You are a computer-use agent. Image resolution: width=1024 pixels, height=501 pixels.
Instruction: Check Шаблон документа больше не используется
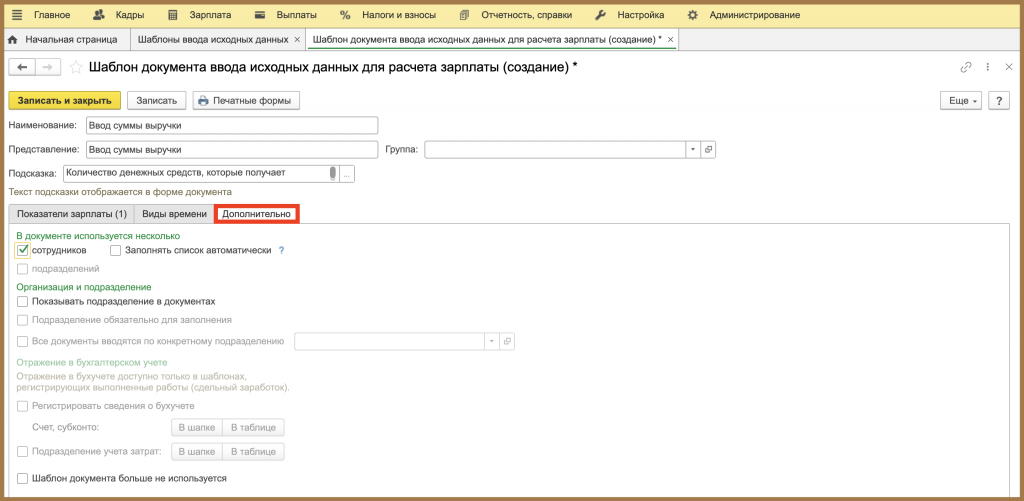click(23, 479)
